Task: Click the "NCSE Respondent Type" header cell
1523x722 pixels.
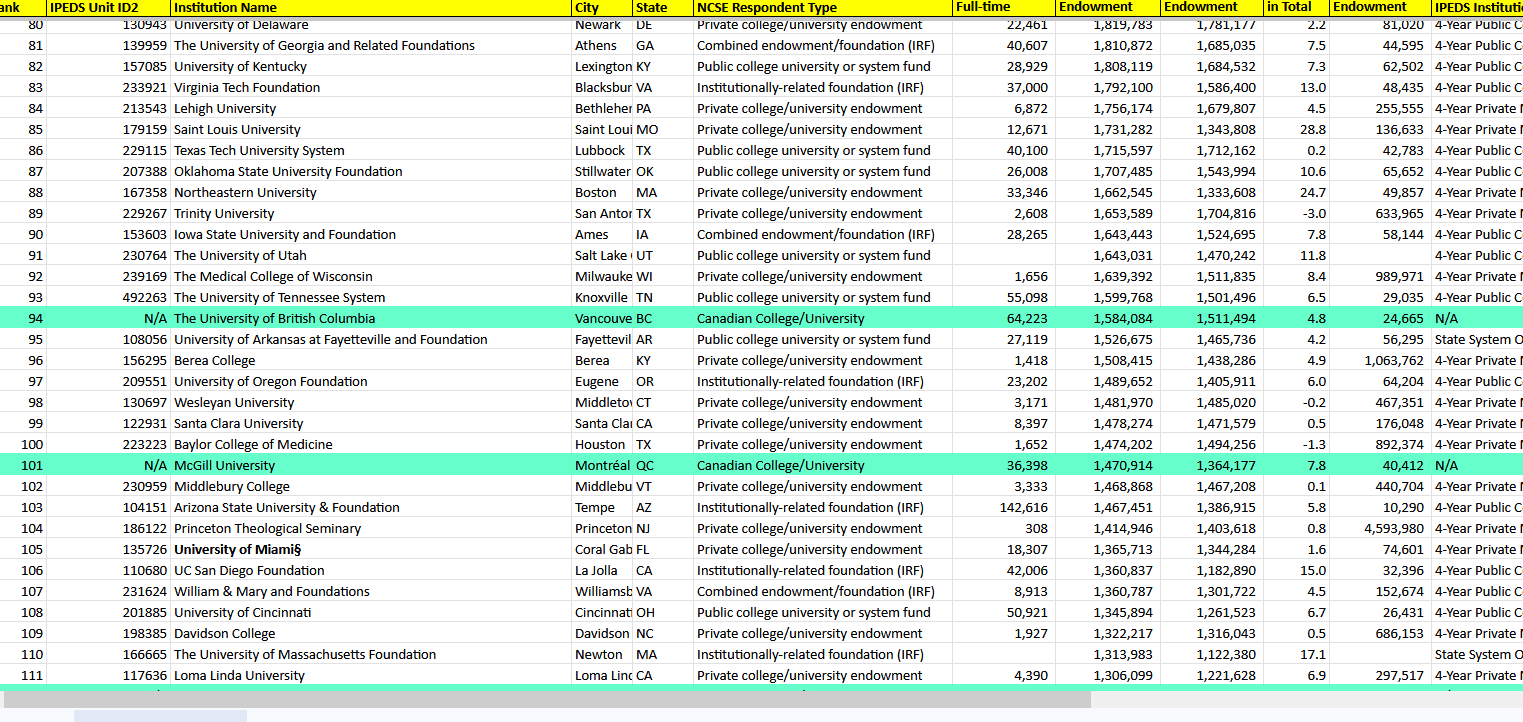Action: tap(823, 7)
